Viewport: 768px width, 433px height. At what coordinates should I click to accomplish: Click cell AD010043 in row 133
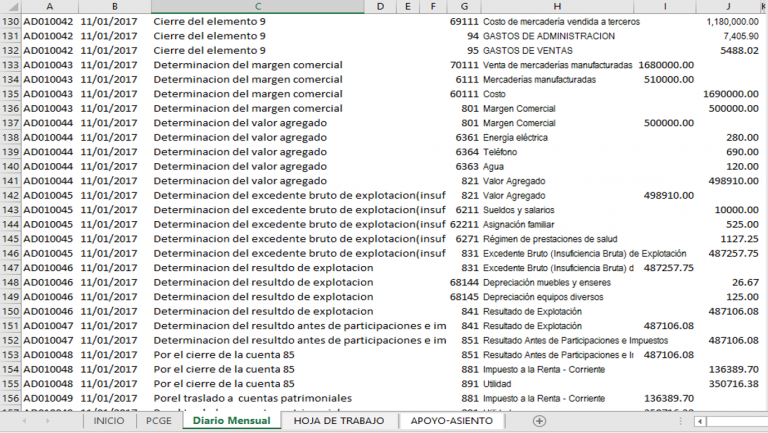(48, 65)
